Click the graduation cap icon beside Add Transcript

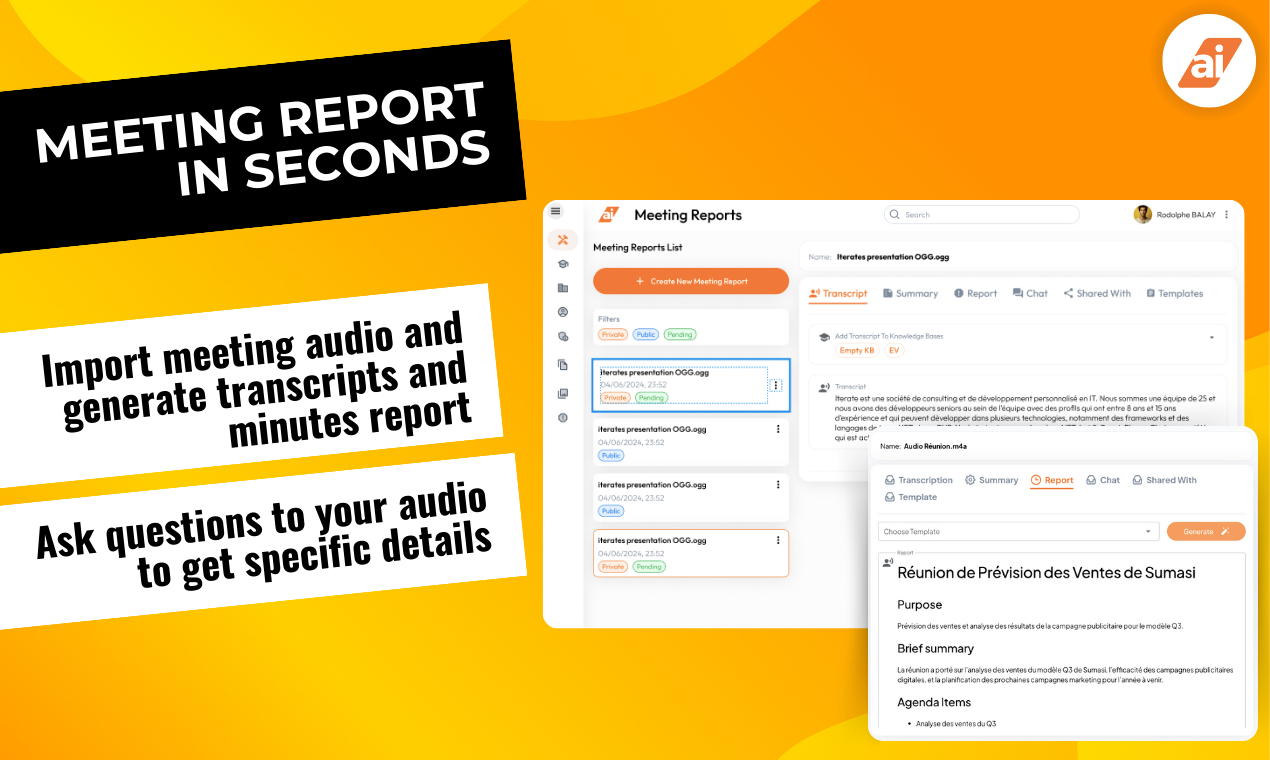pos(824,338)
